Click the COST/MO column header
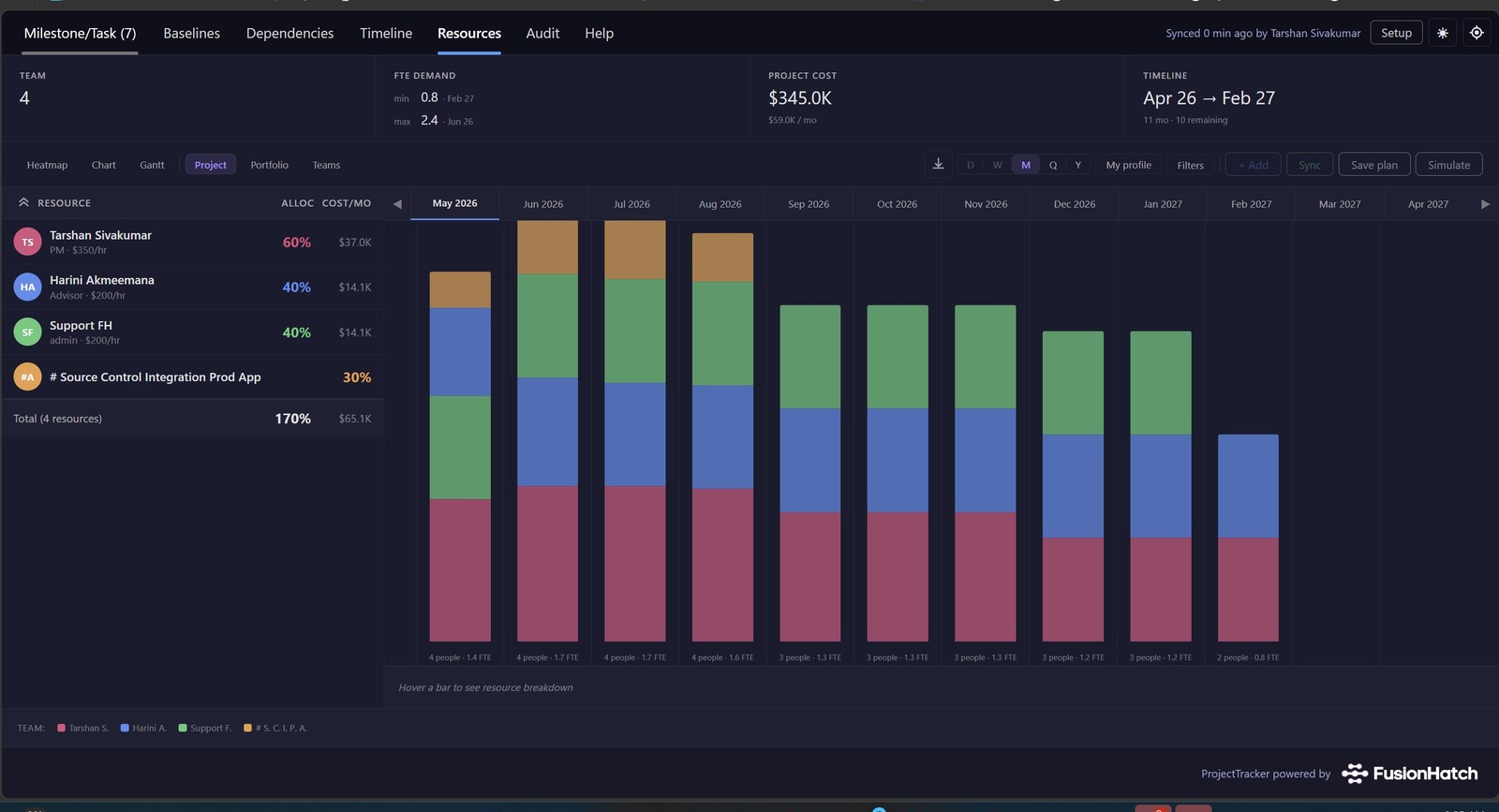The width and height of the screenshot is (1499, 812). click(347, 203)
